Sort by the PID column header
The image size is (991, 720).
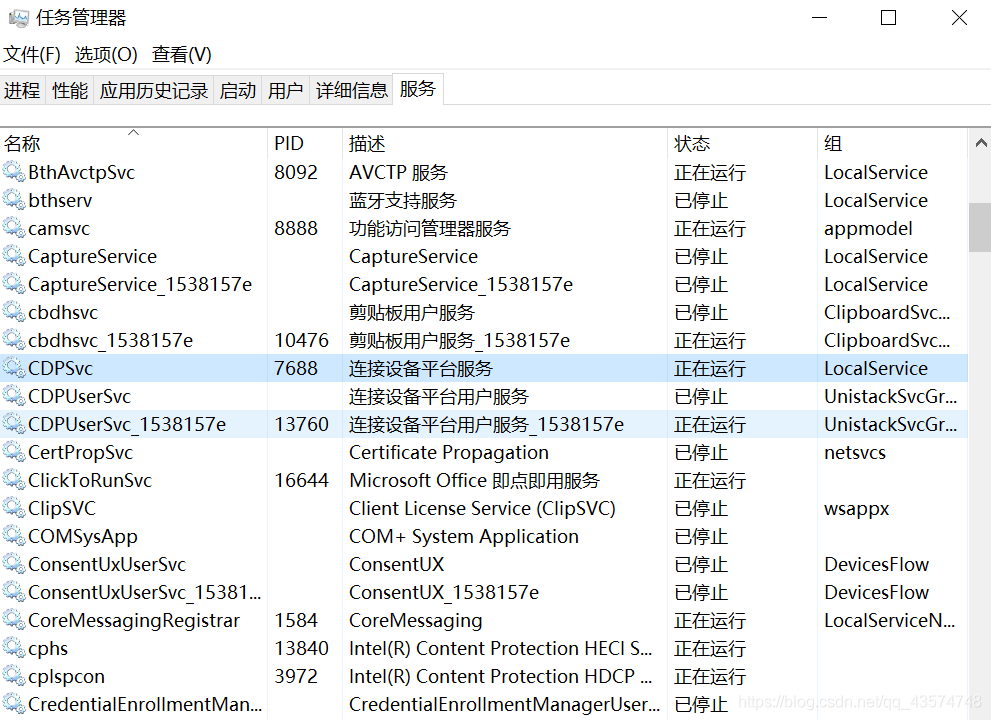pos(305,143)
